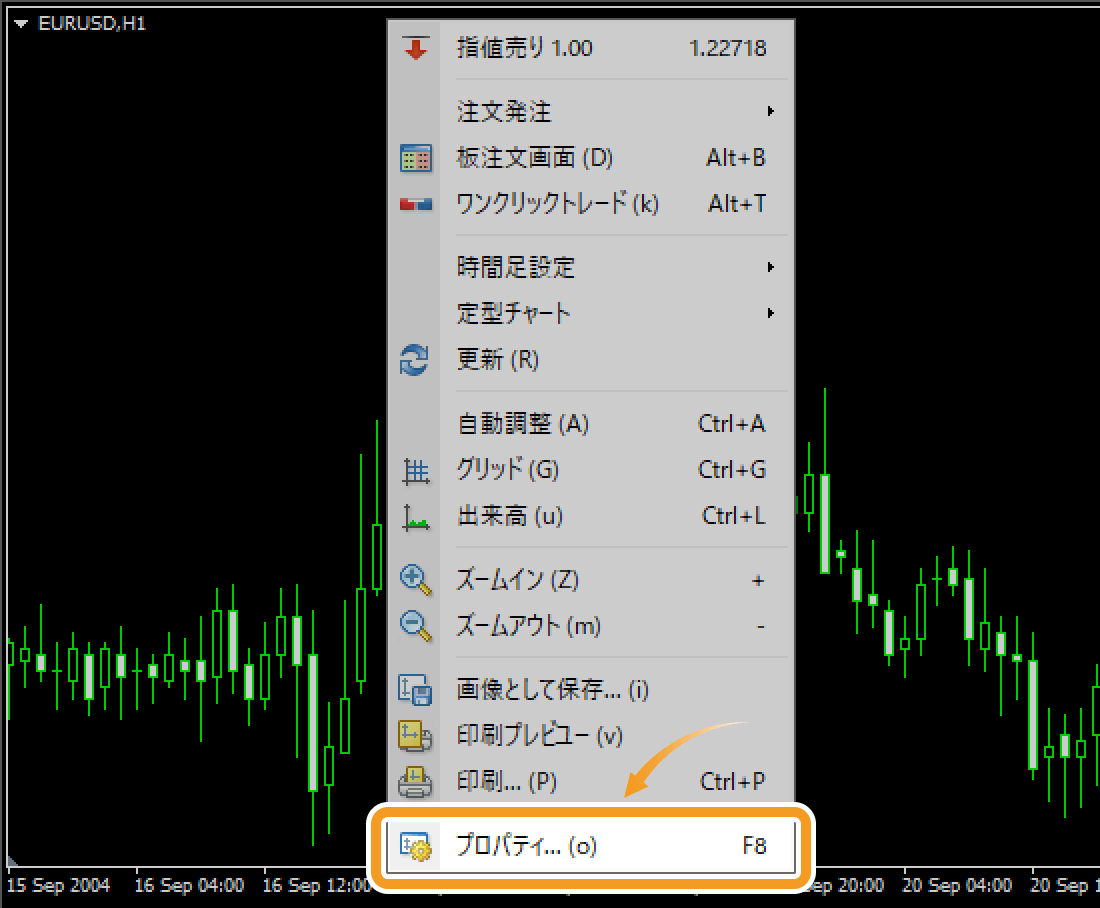Click the price 1.22718 text
The height and width of the screenshot is (908, 1100).
click(727, 48)
